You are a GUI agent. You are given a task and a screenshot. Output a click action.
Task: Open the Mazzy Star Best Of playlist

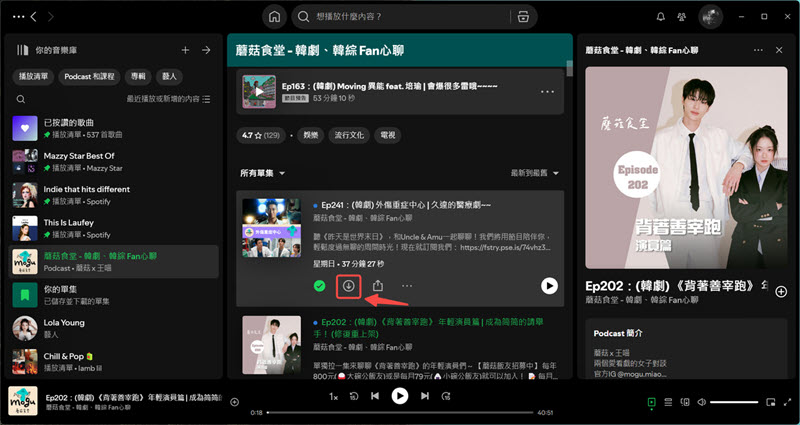114,161
